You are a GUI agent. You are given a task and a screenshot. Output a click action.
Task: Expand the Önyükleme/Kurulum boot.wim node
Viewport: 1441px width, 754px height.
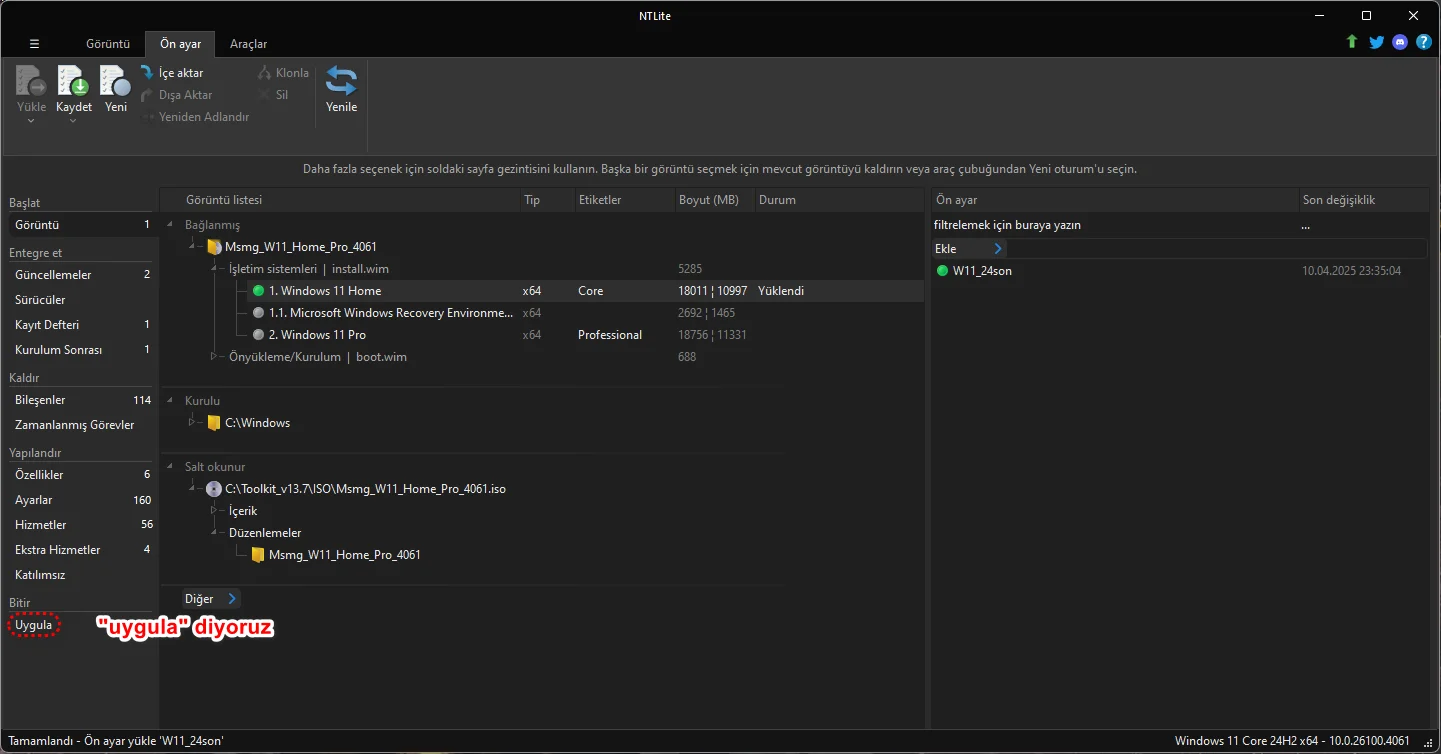point(213,357)
